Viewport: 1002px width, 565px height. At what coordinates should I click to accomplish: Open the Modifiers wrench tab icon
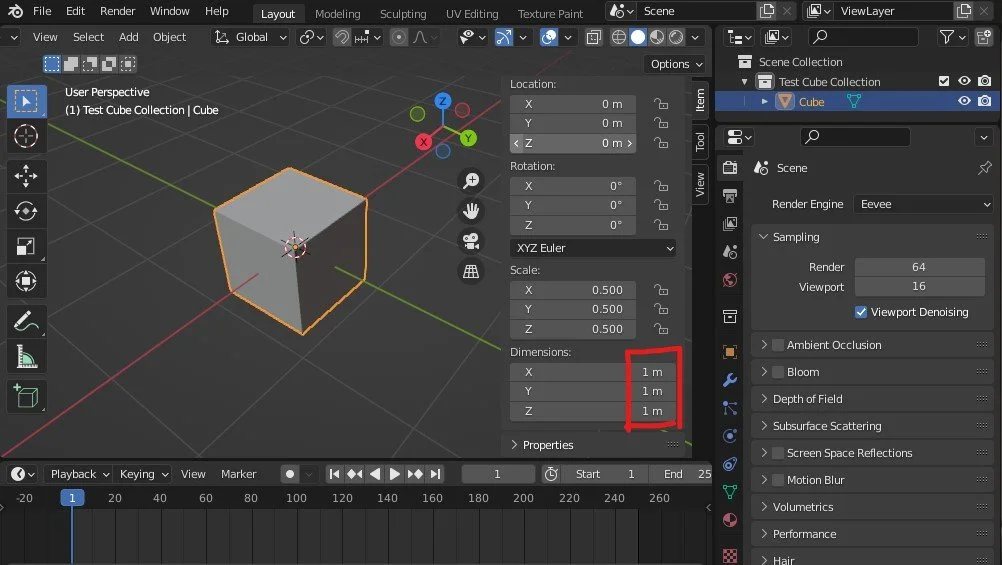(730, 380)
